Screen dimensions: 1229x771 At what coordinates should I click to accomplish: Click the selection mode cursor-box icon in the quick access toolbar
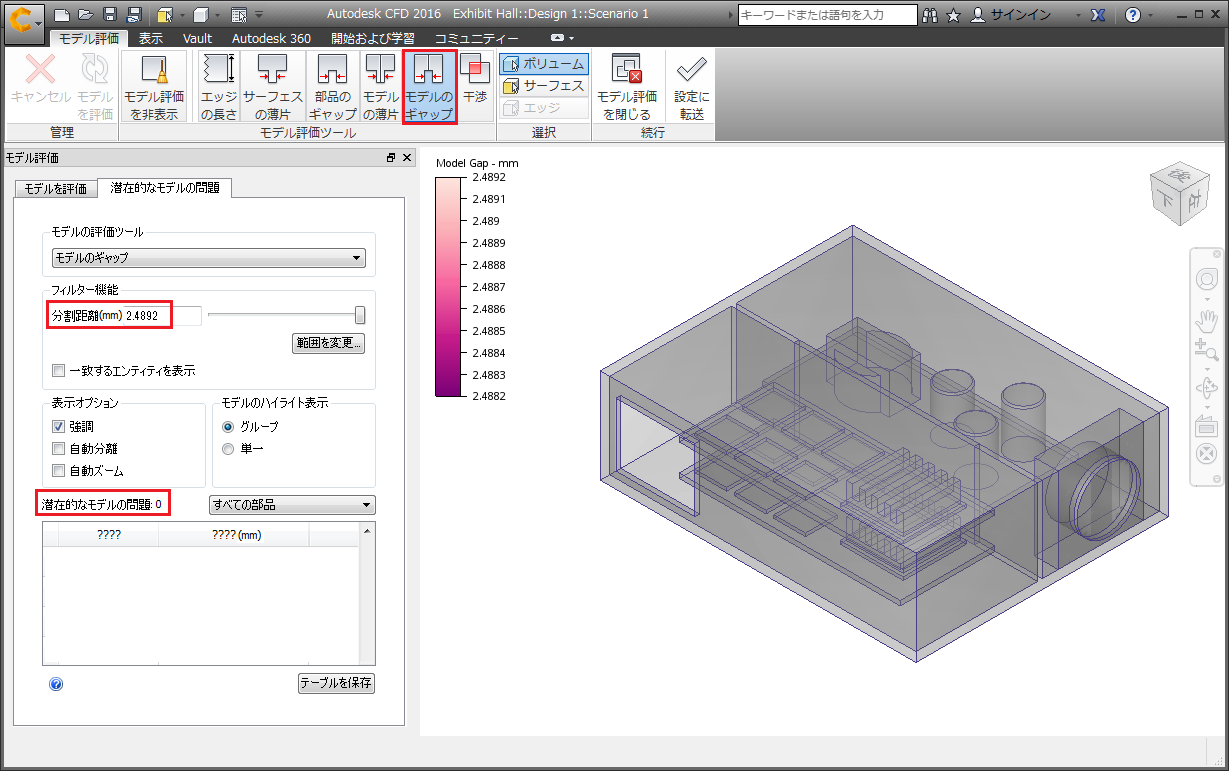point(165,15)
